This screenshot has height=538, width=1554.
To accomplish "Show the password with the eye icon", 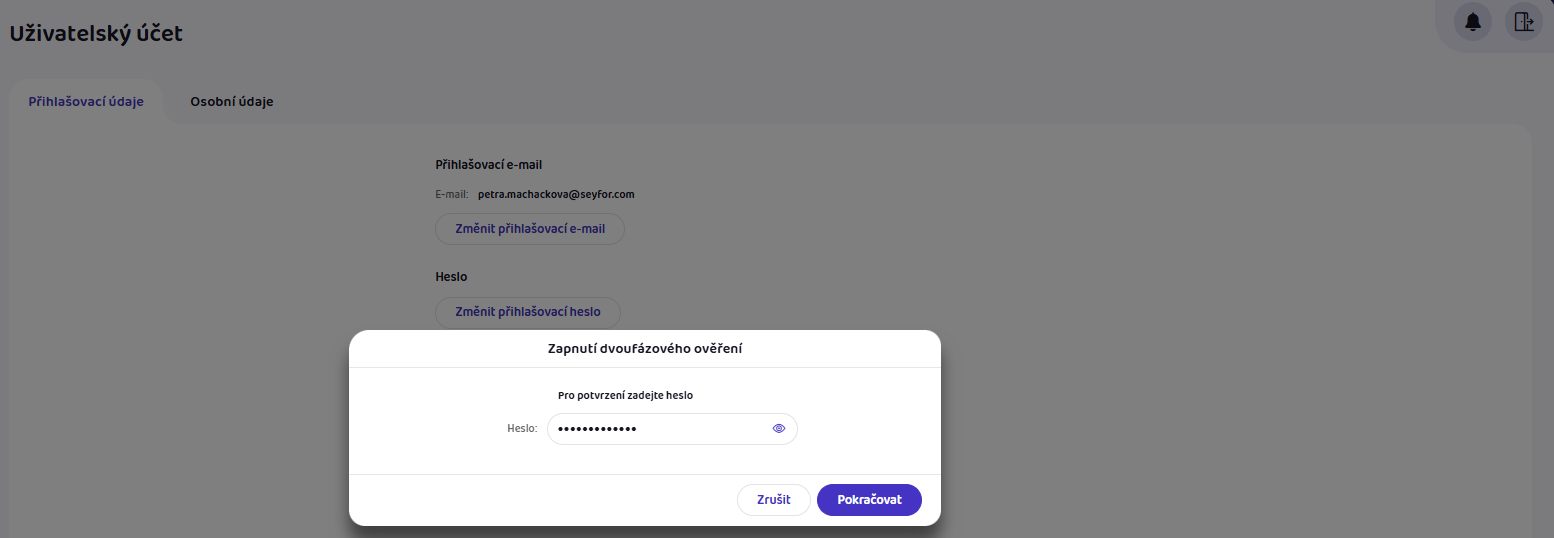I will click(779, 429).
